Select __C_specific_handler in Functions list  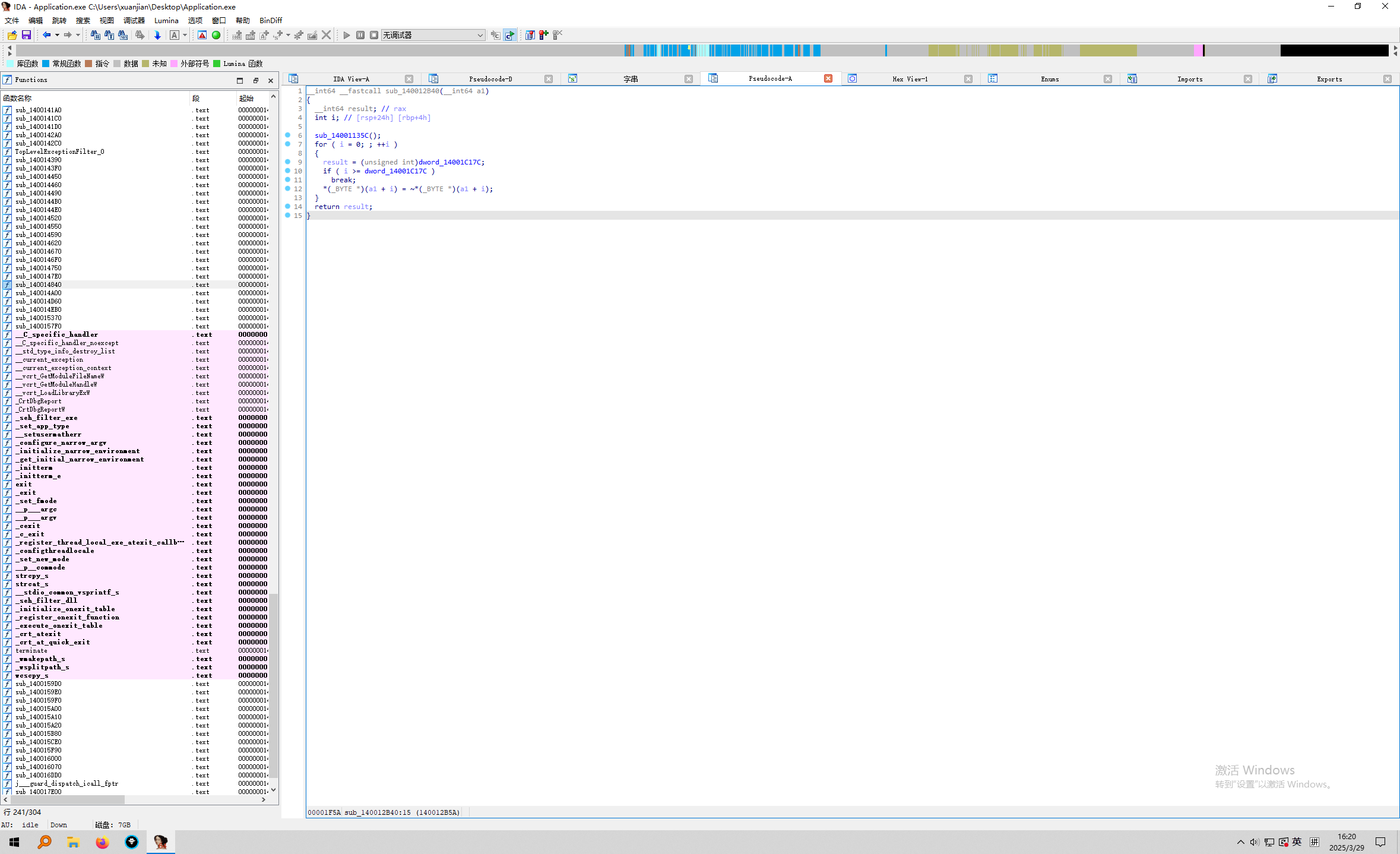(57, 335)
